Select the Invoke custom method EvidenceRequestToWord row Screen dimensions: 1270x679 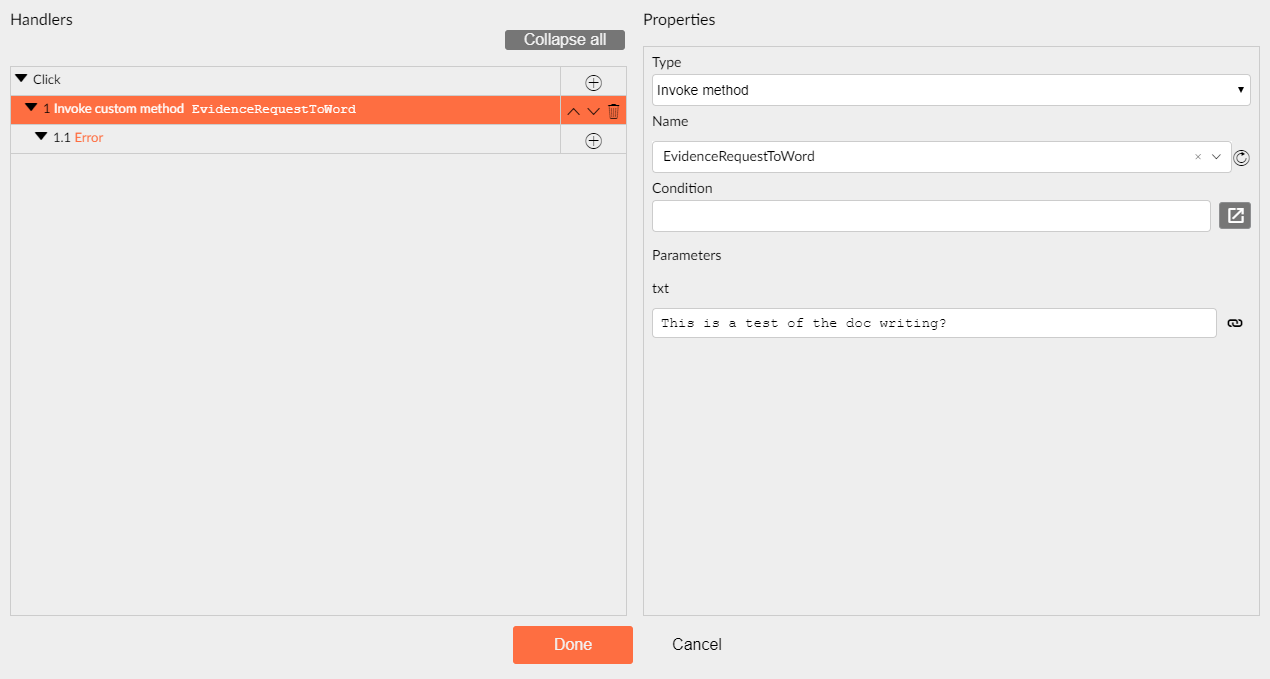tap(285, 110)
